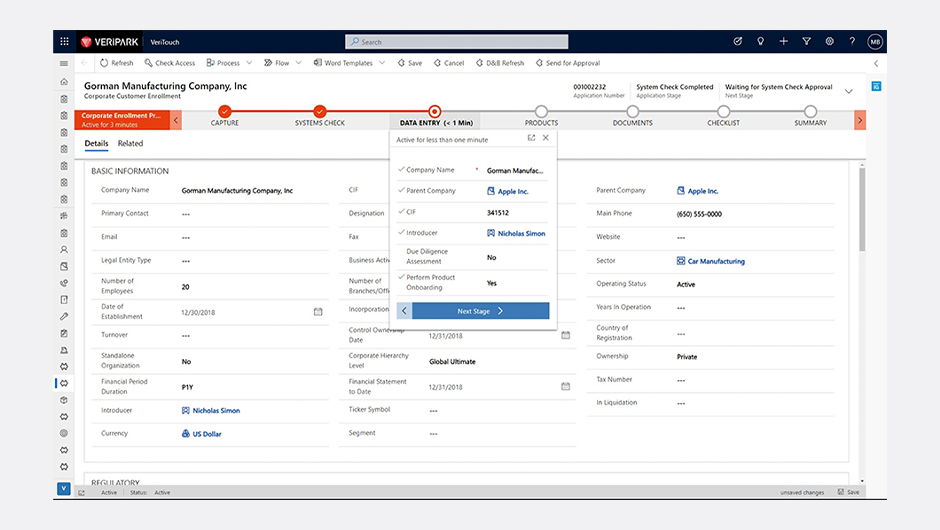Viewport: 940px width, 530px height.
Task: Open US Dollar currency link
Action: (x=206, y=433)
